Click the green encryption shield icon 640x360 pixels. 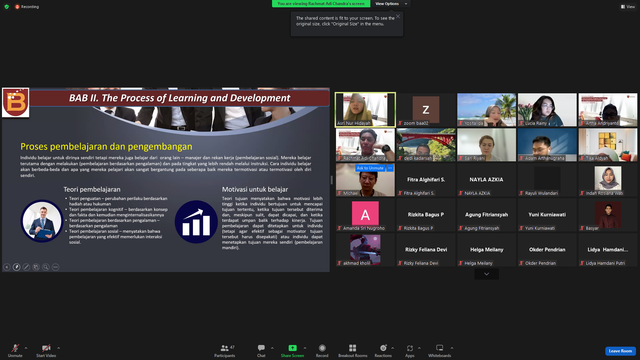tap(7, 7)
